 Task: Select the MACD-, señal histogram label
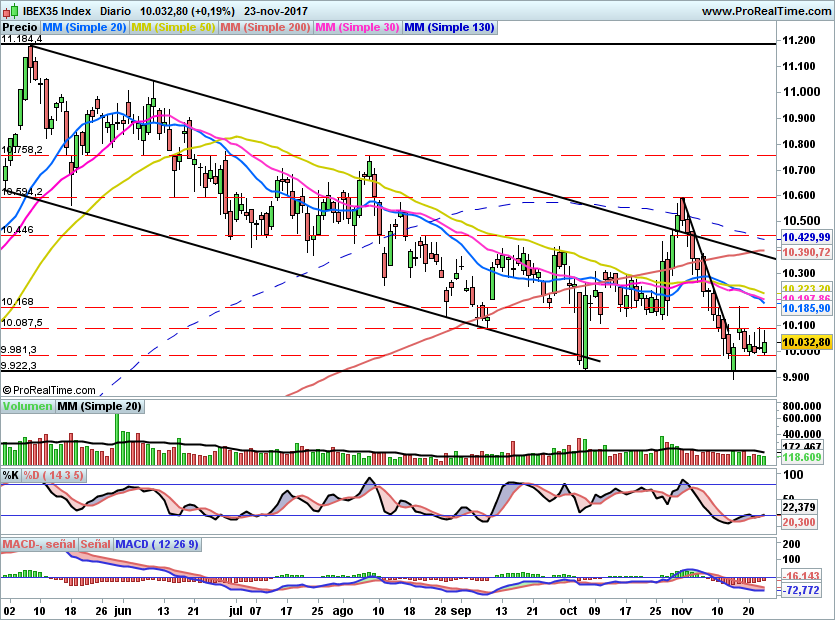39,544
